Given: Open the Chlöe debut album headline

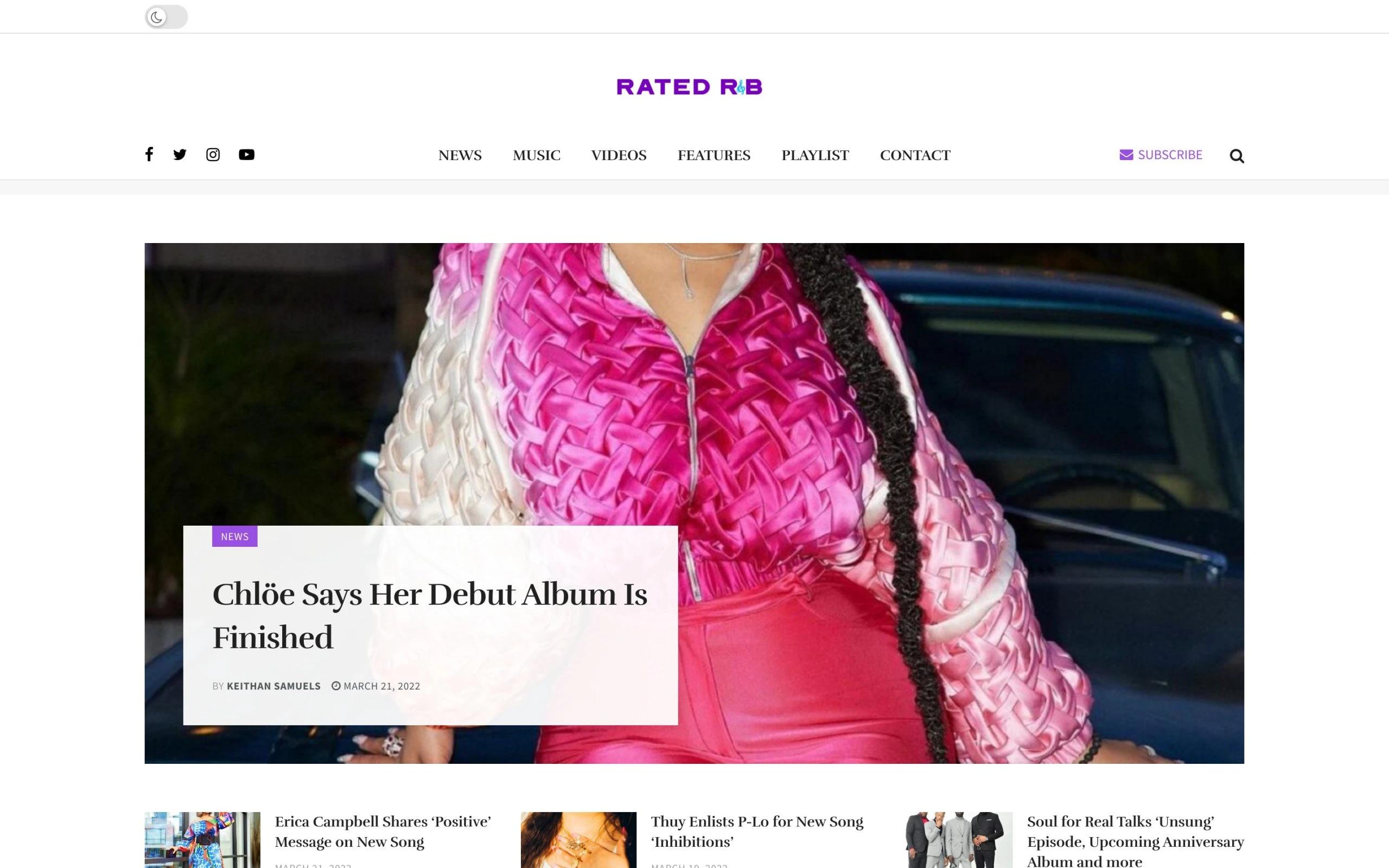Looking at the screenshot, I should pos(430,615).
